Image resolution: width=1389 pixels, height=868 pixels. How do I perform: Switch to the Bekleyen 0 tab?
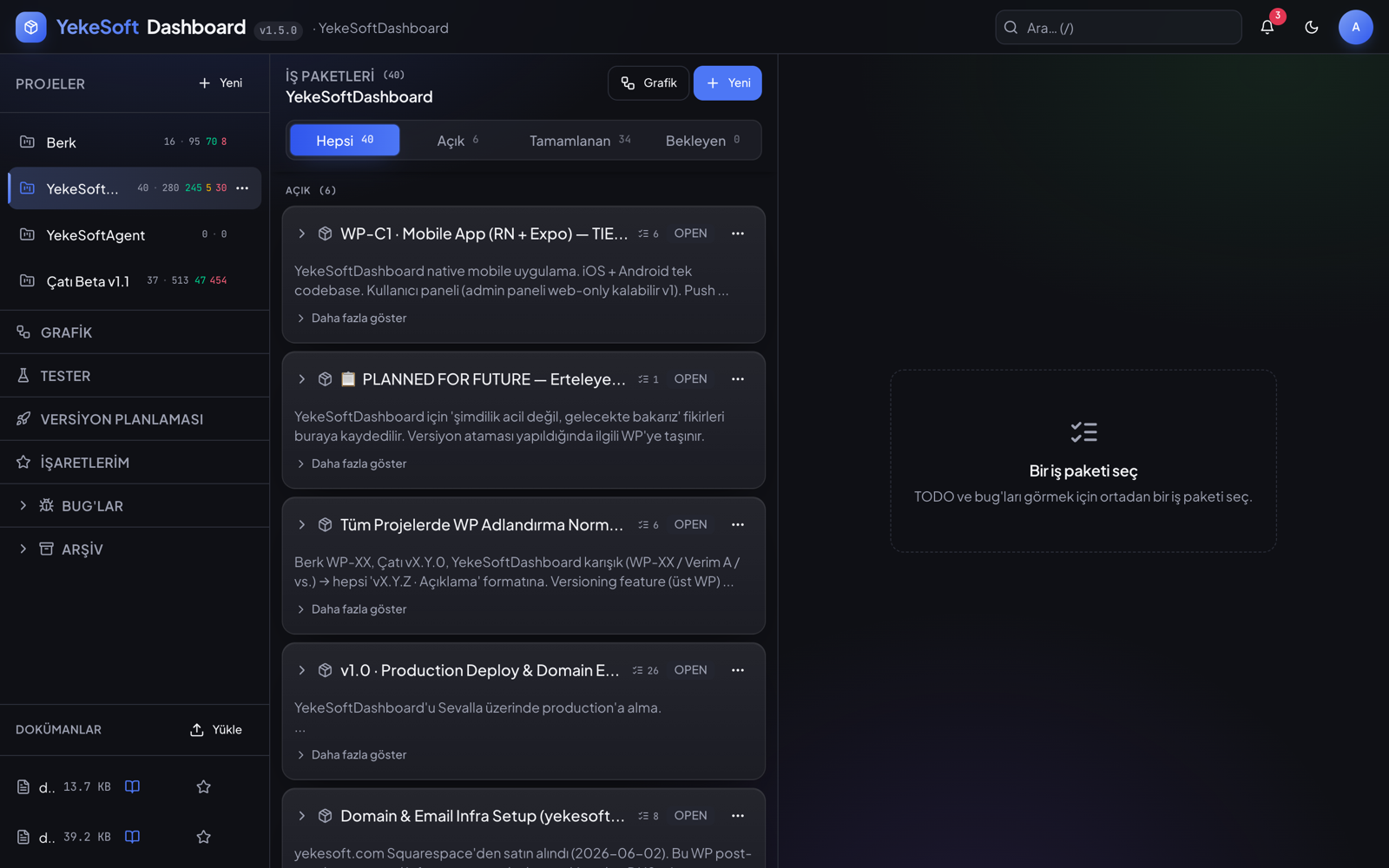[702, 140]
